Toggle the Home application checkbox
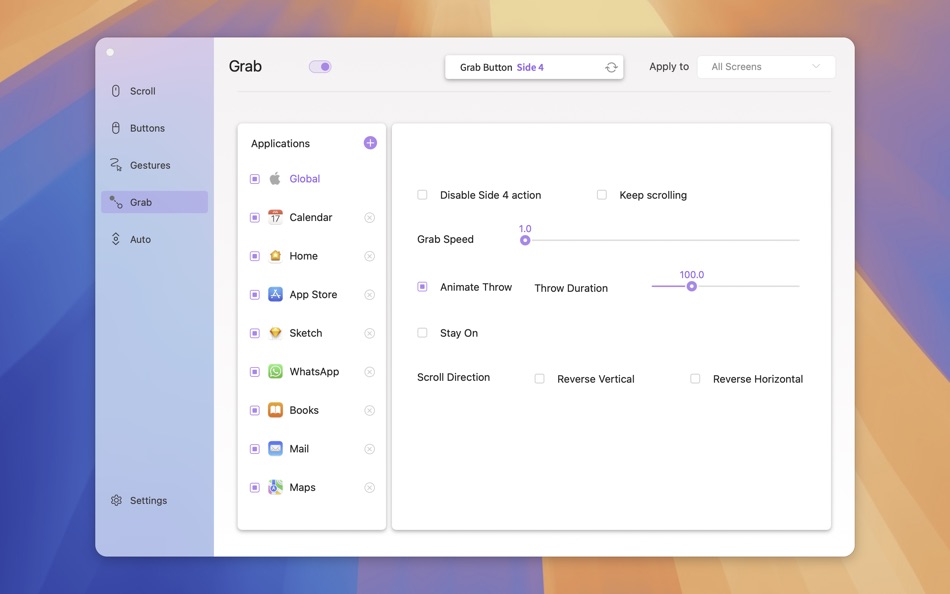Screen dimensions: 950x594 click(x=255, y=256)
